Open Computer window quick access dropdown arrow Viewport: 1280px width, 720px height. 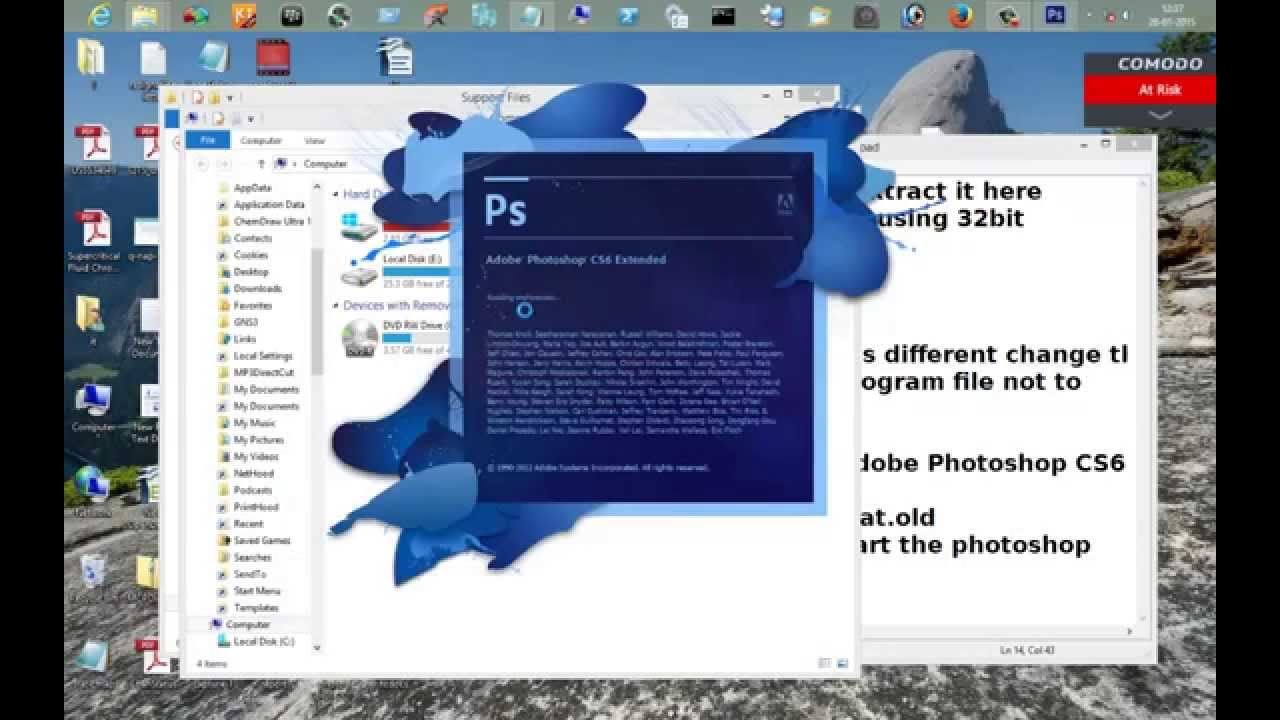250,119
